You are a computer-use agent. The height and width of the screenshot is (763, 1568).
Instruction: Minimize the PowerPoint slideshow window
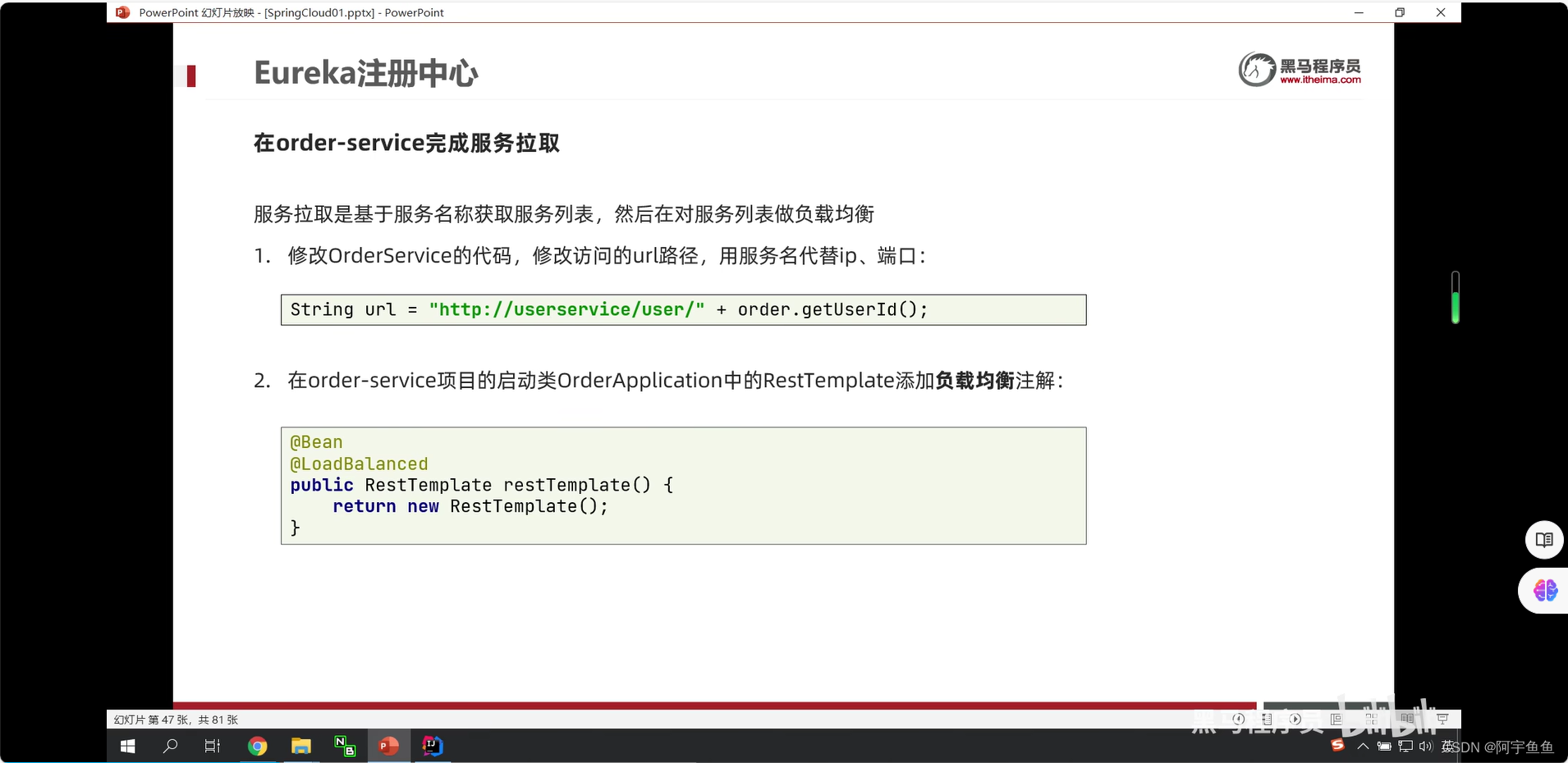[1359, 12]
